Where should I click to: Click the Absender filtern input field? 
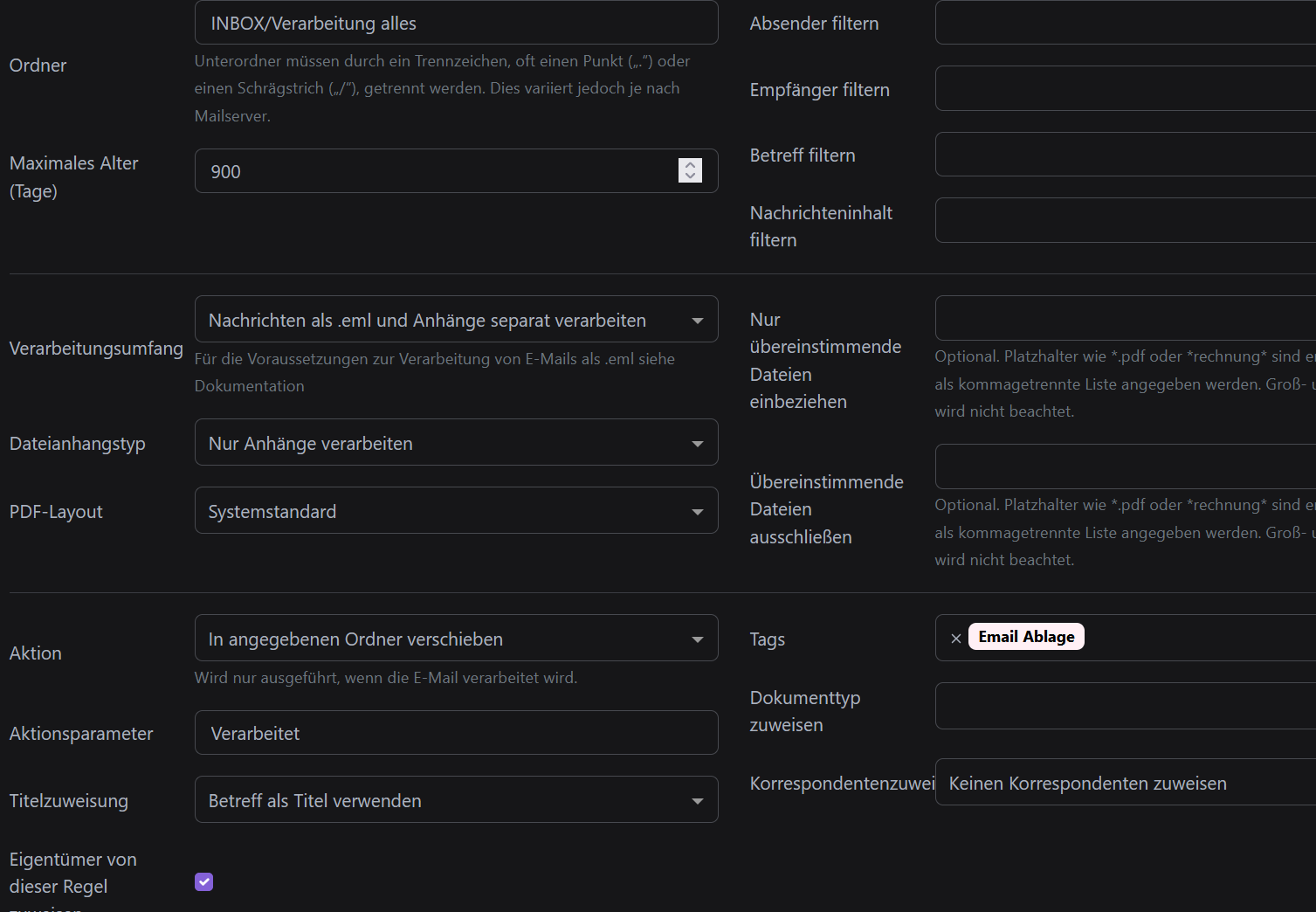tap(1125, 23)
